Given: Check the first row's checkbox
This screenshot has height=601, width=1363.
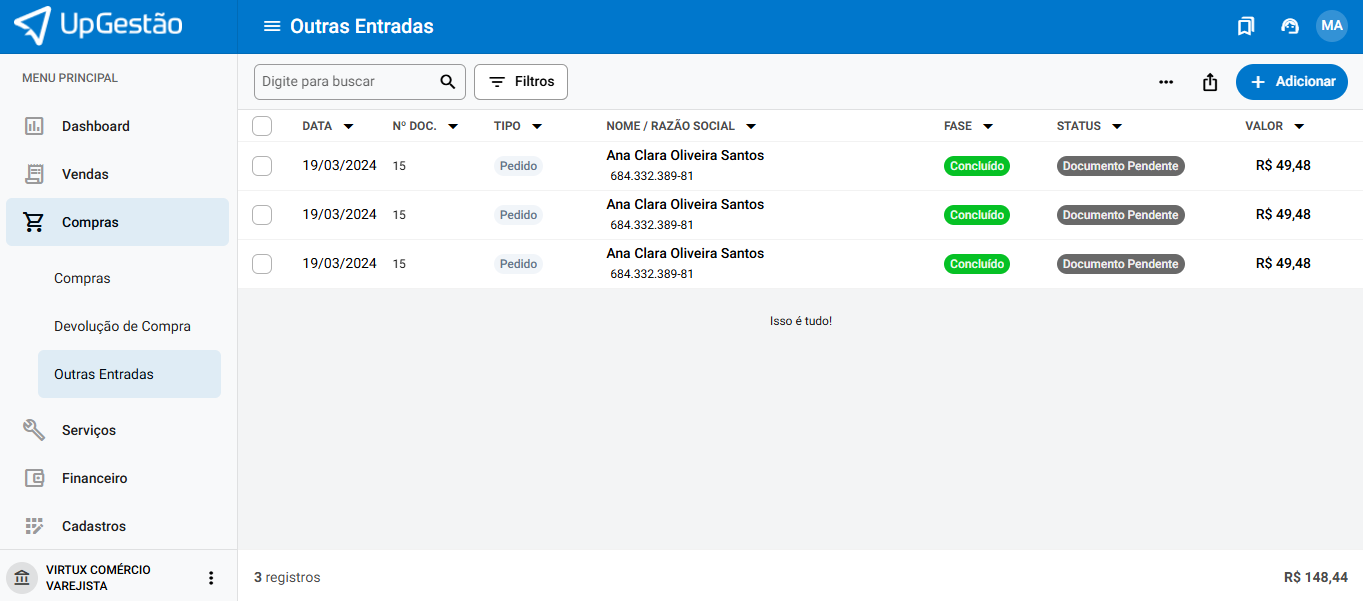Looking at the screenshot, I should pos(262,166).
